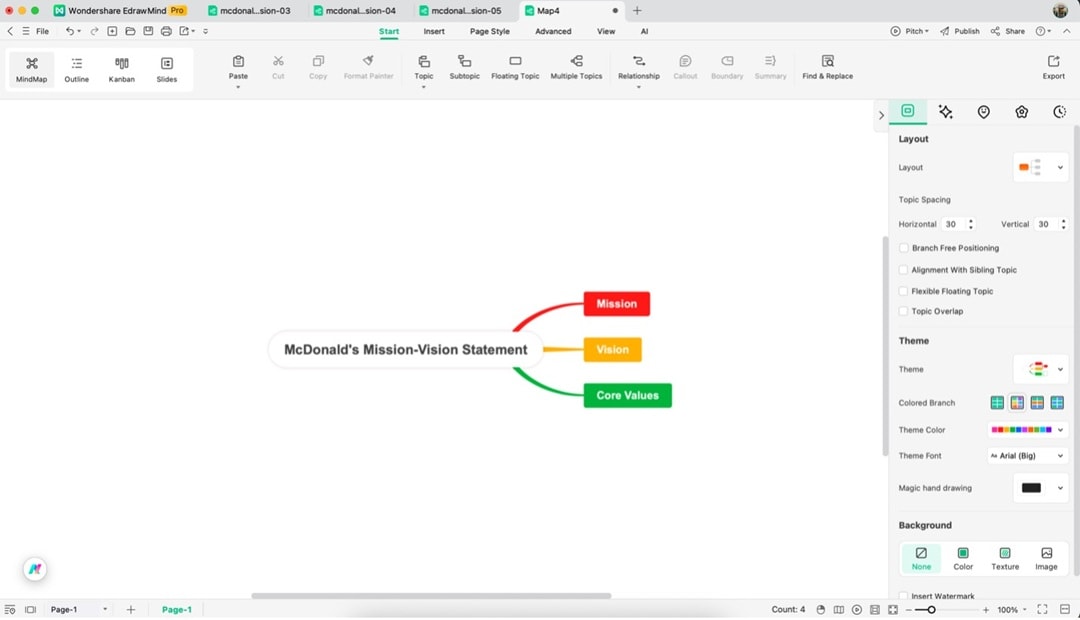The width and height of the screenshot is (1080, 620).
Task: Choose the first Colored Branch swatch
Action: pyautogui.click(x=997, y=402)
